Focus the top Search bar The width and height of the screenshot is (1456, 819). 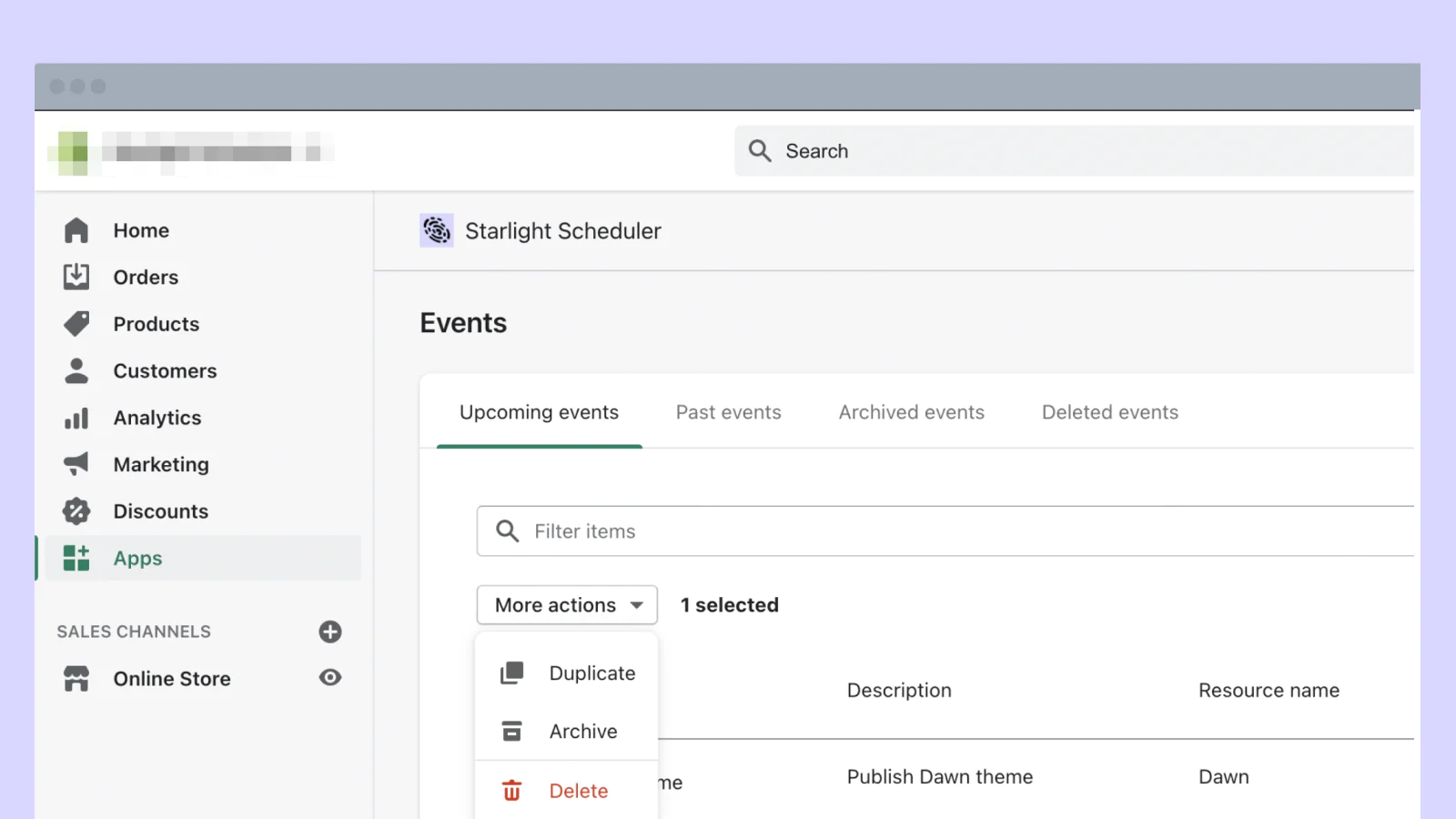point(1074,151)
